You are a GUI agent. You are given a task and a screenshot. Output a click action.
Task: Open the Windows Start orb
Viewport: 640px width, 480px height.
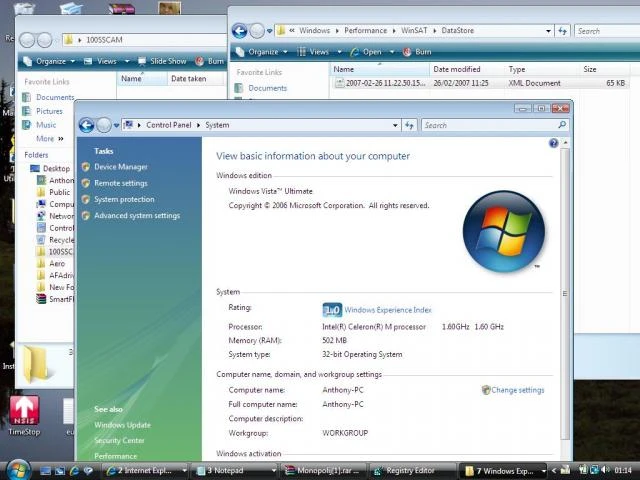pyautogui.click(x=18, y=470)
